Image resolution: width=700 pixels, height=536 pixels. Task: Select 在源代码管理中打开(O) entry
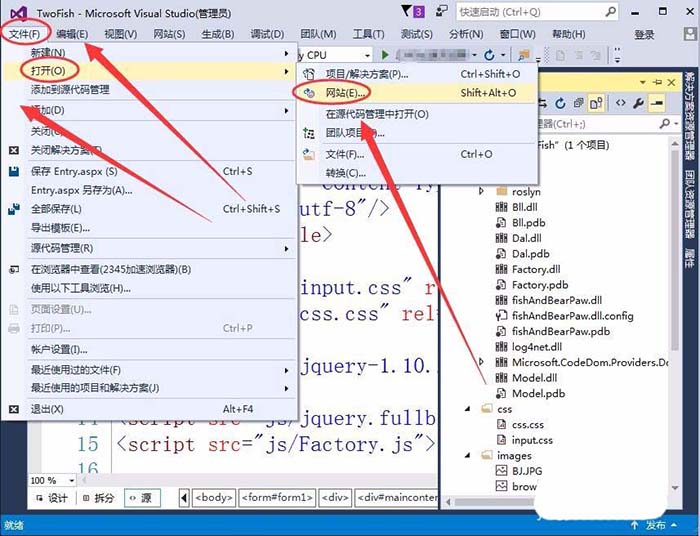coord(417,114)
